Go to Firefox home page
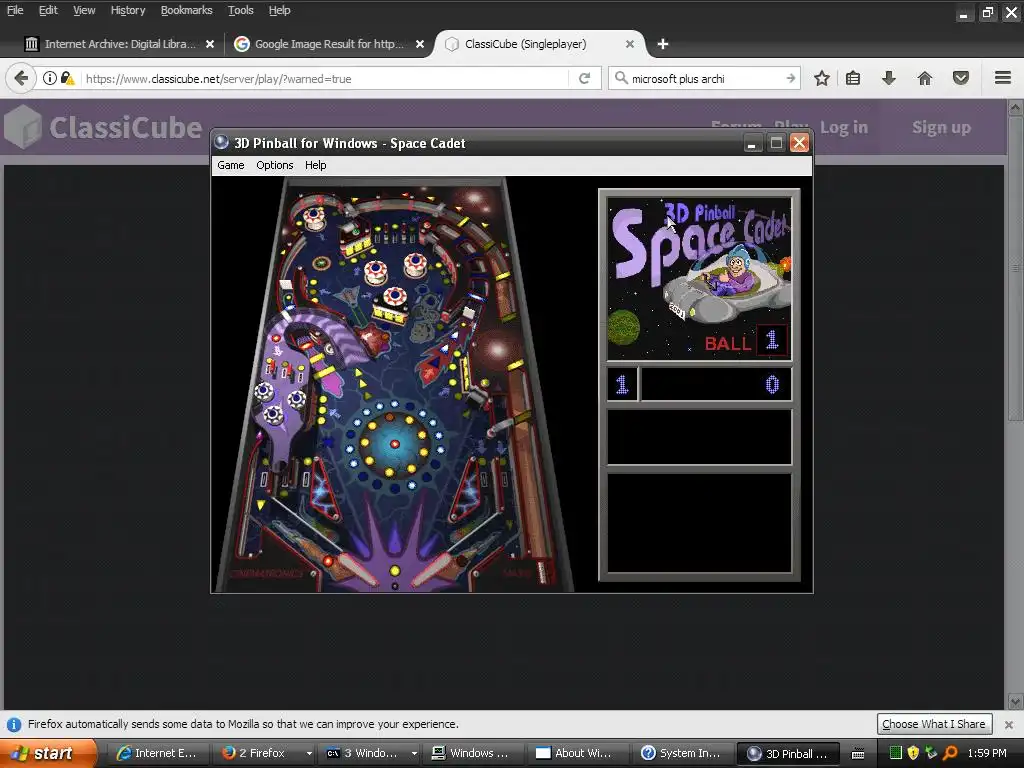Viewport: 1024px width, 768px height. [x=925, y=78]
